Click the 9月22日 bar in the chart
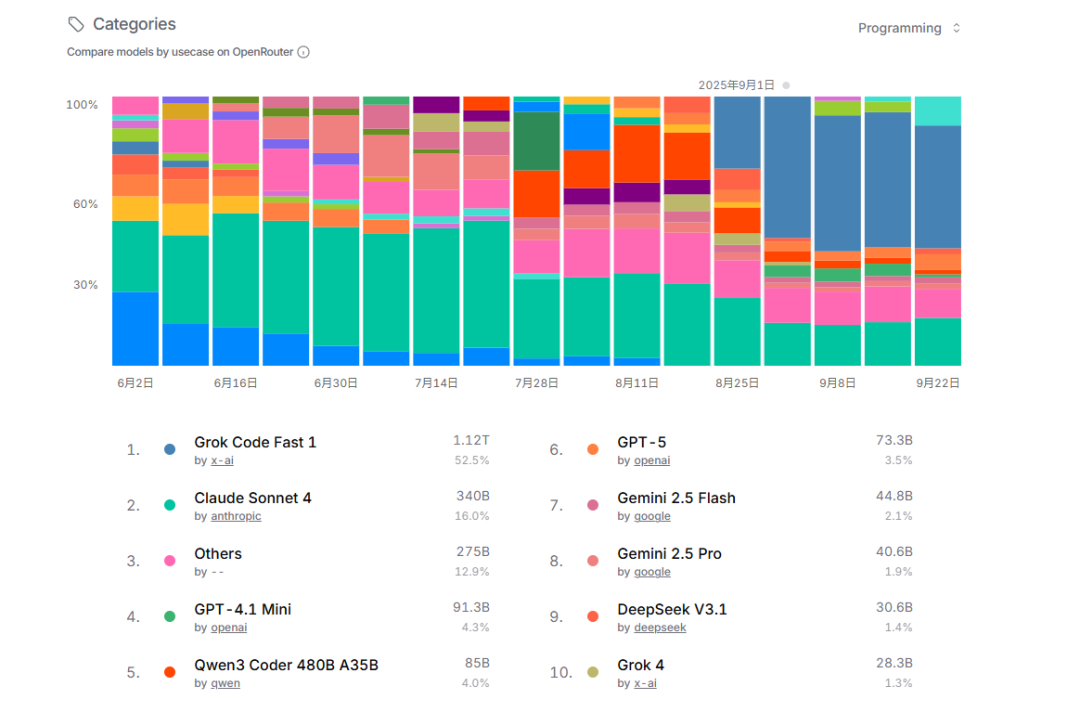Image resolution: width=1080 pixels, height=712 pixels. [937, 231]
